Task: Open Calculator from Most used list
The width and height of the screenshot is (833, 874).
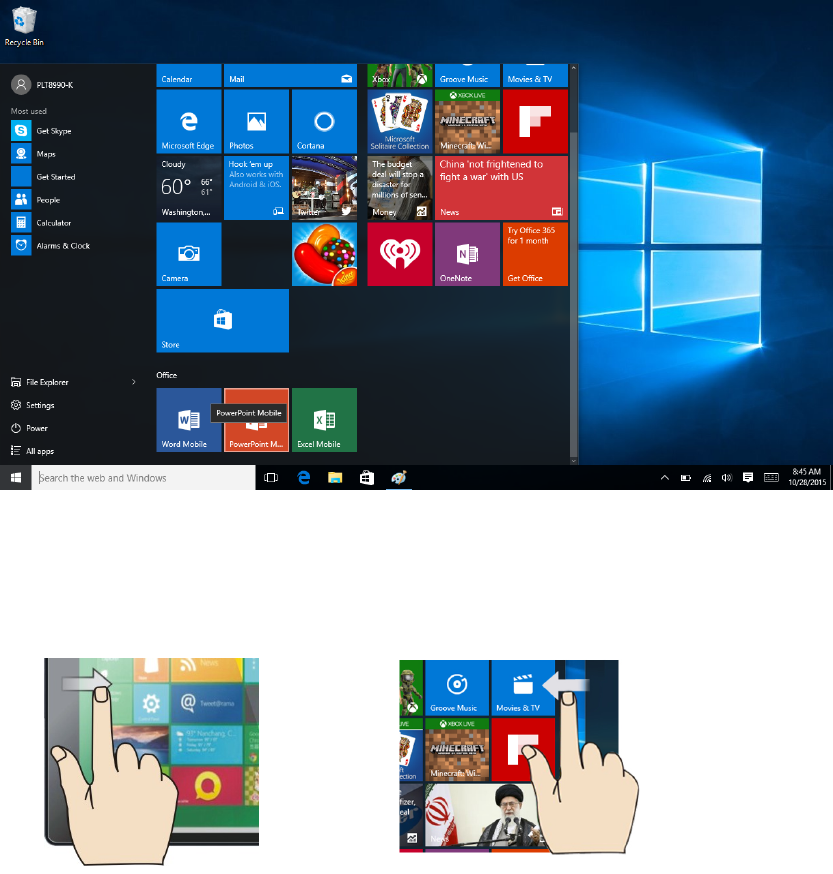Action: [72, 222]
